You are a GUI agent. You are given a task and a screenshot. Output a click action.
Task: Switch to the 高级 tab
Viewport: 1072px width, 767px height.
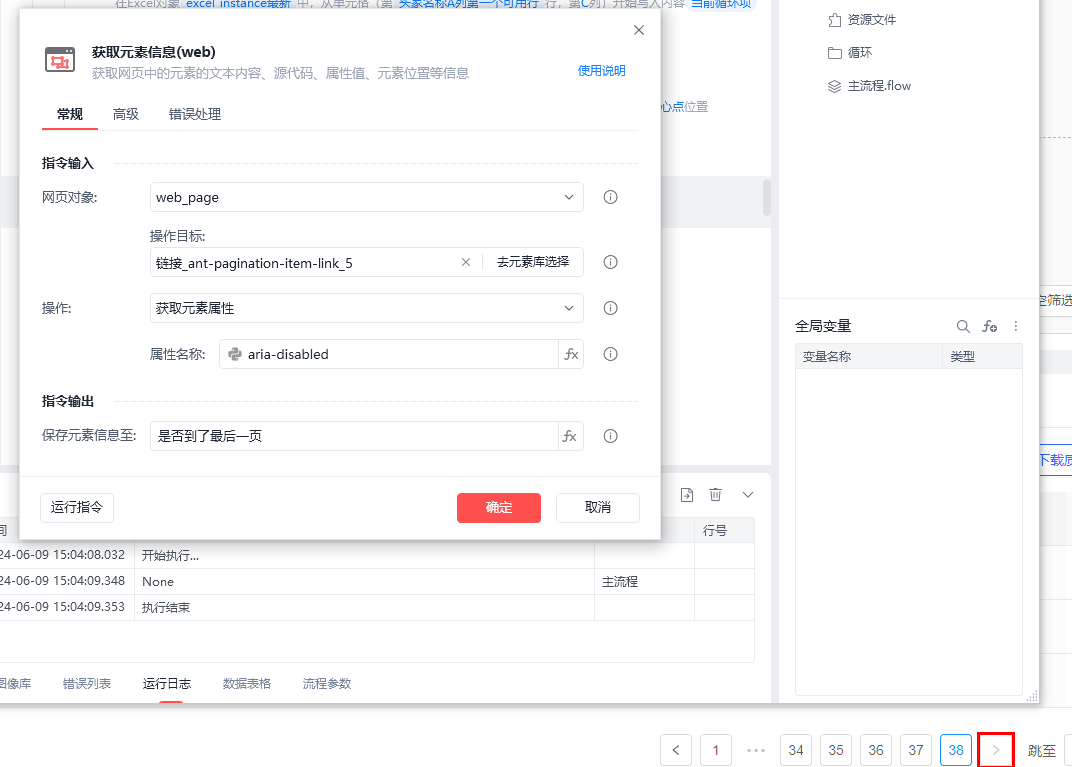coord(126,114)
